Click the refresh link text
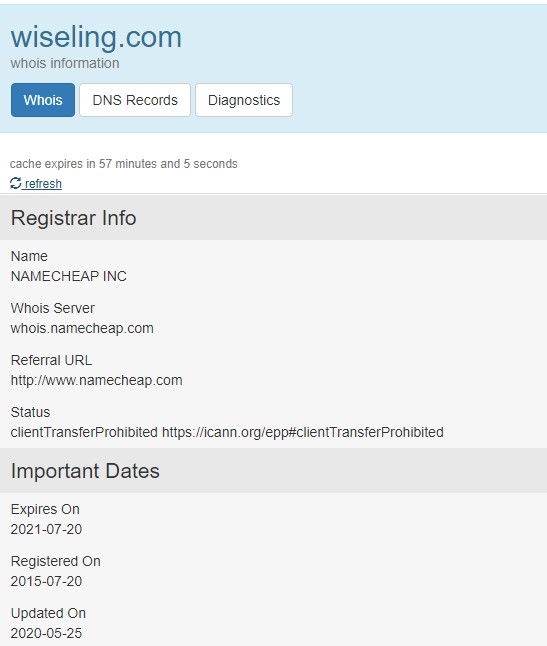This screenshot has width=547, height=646. [43, 183]
